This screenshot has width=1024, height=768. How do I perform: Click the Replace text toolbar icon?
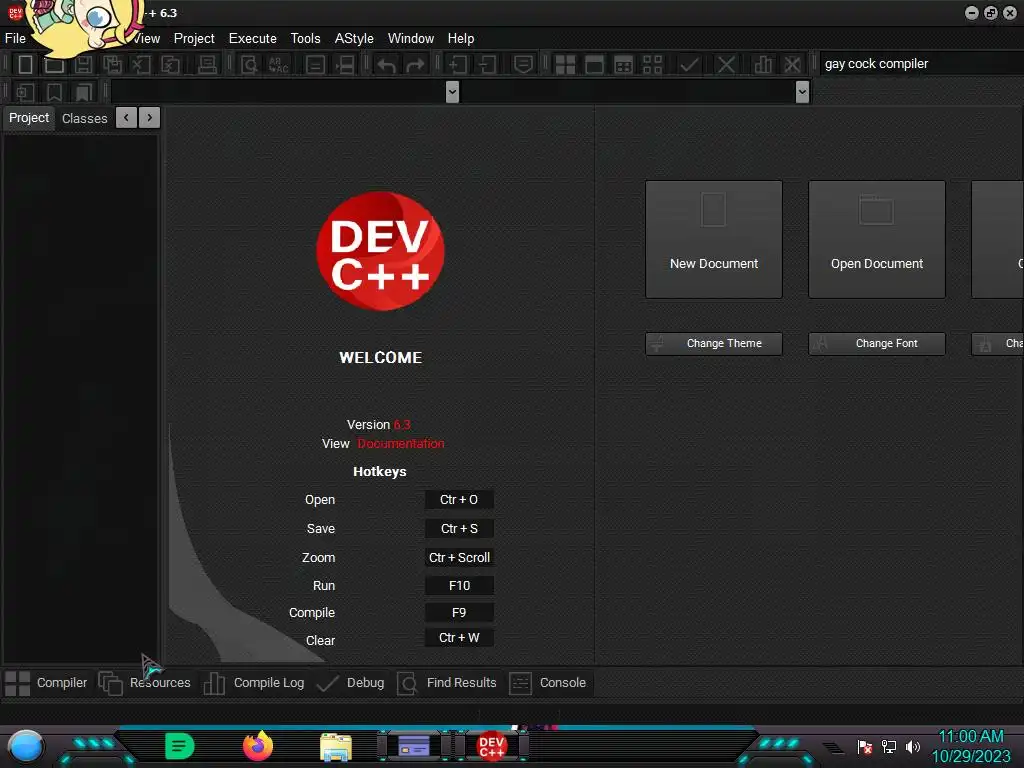(278, 64)
